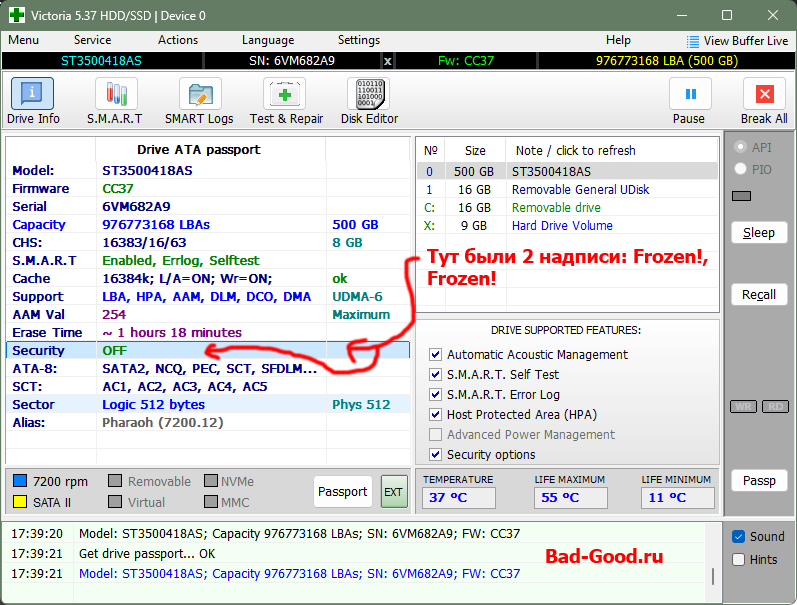This screenshot has height=605, width=797.
Task: Enable the Hints checkbox
Action: [x=739, y=560]
